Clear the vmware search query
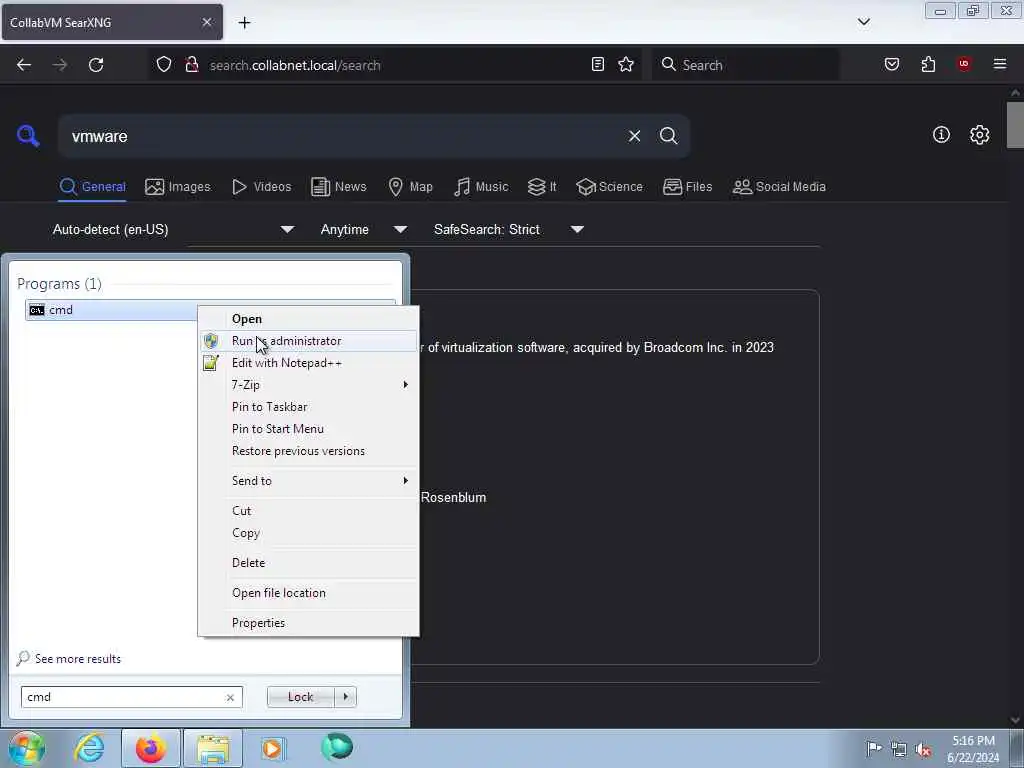 [634, 136]
